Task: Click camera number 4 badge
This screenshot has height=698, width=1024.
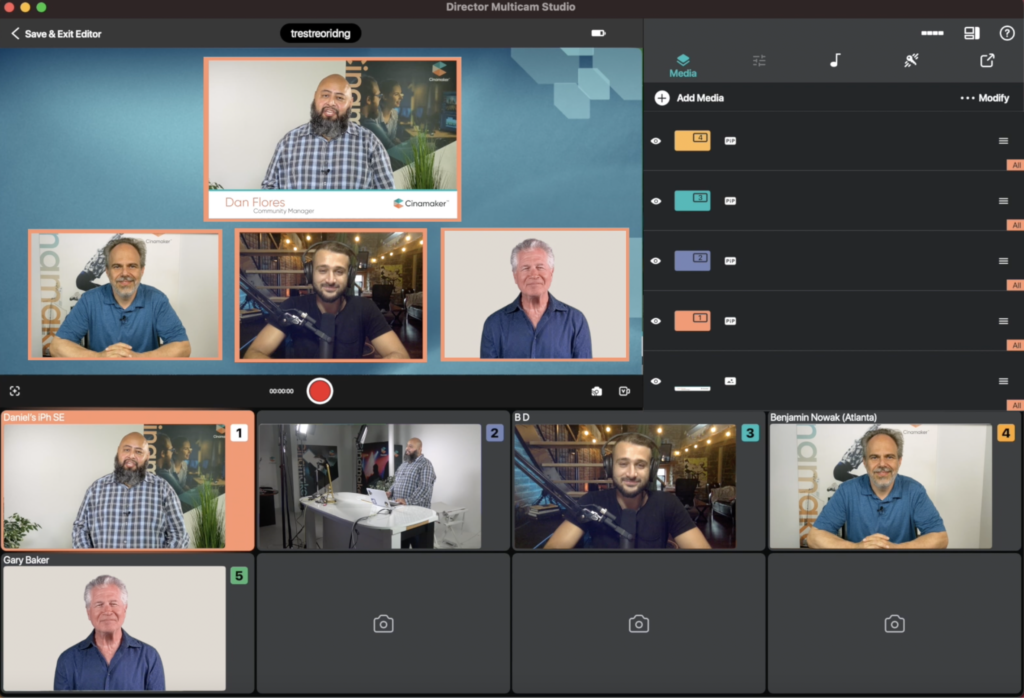Action: [1006, 433]
